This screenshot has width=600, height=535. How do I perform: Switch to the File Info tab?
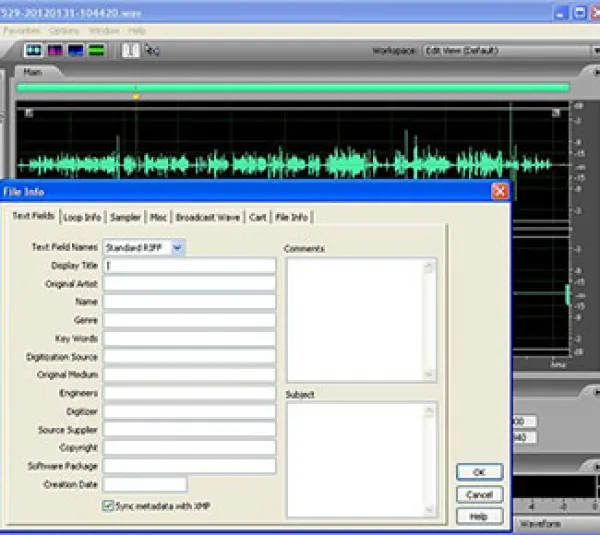[x=292, y=217]
